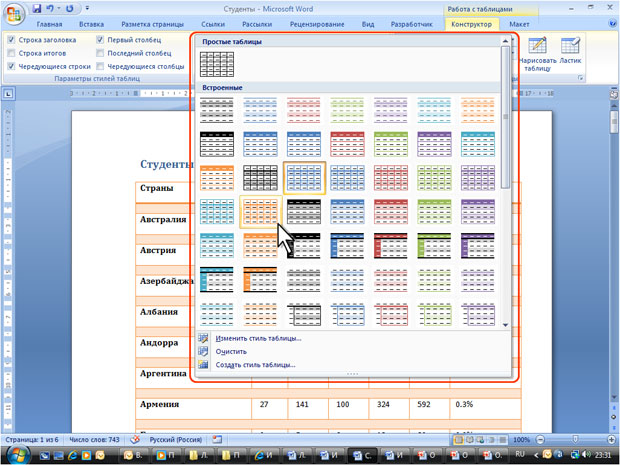Open the Internet Explorer taskbar button labeled И
620x465 pixels.
pos(265,456)
